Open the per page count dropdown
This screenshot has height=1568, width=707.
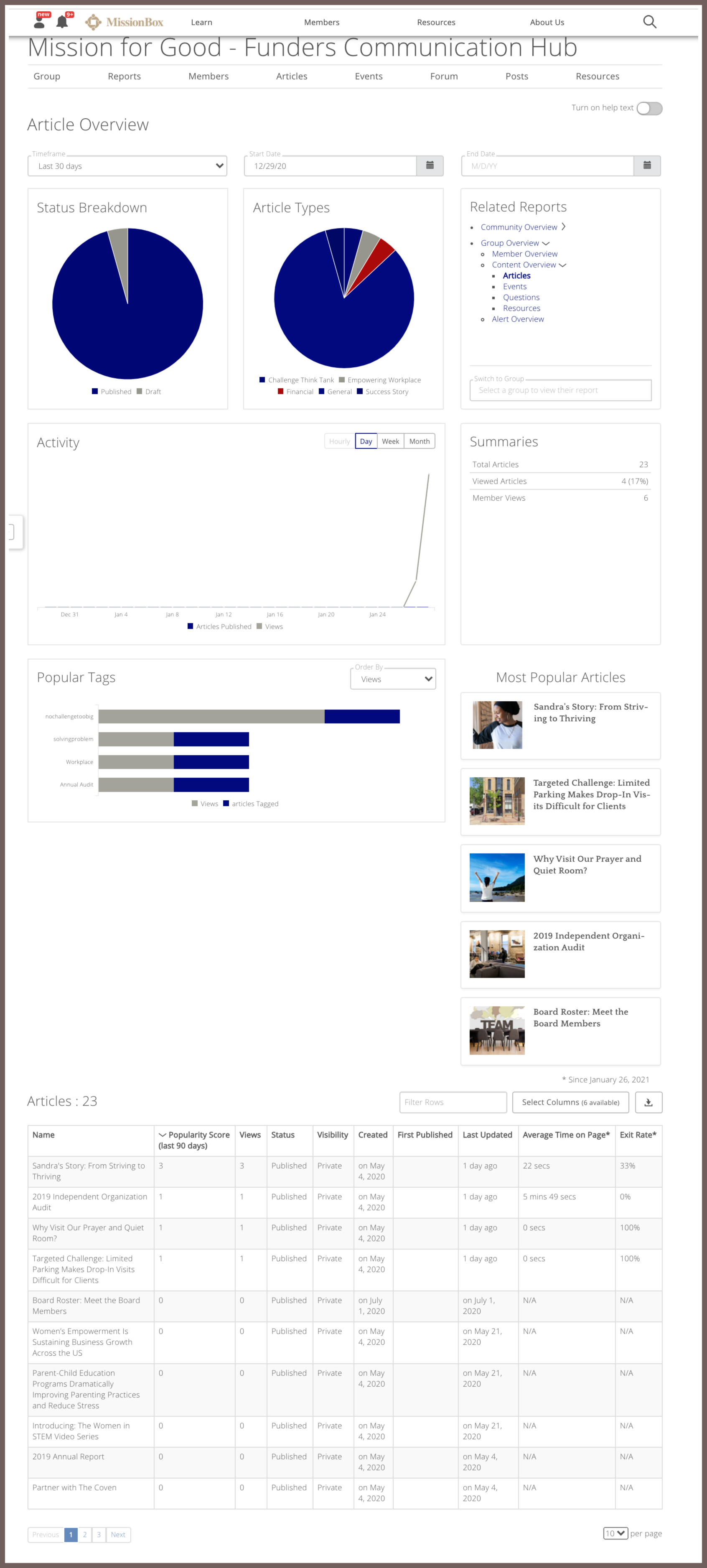pos(615,1533)
